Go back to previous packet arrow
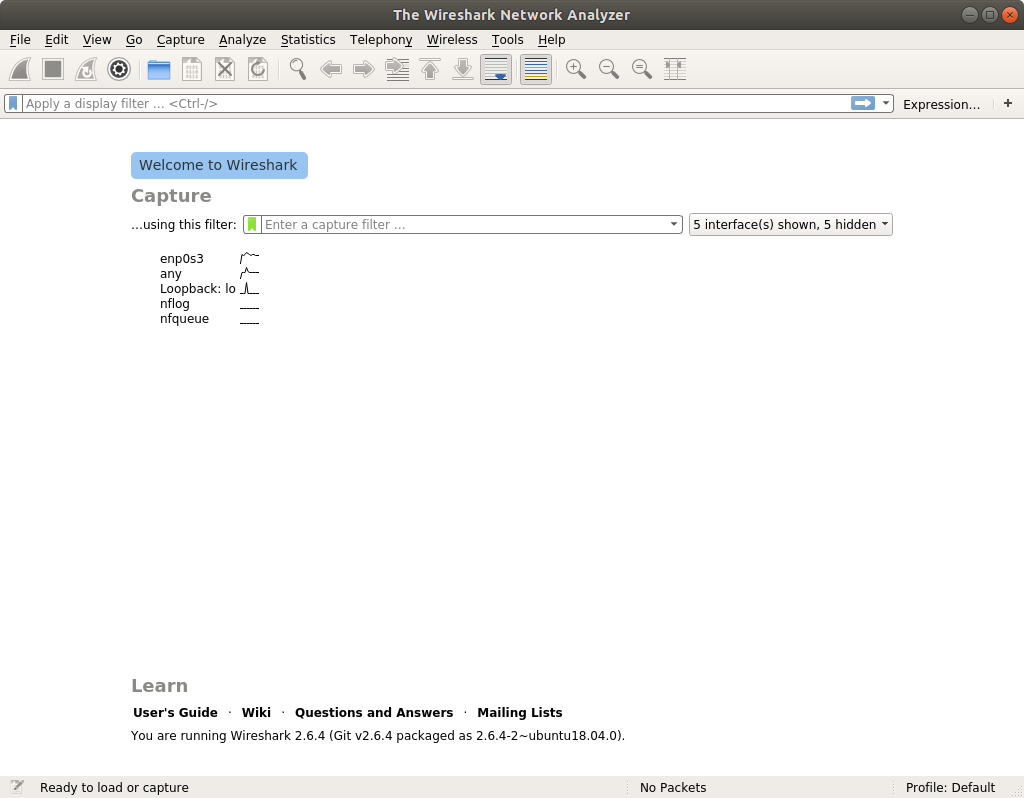The height and width of the screenshot is (798, 1024). 331,69
